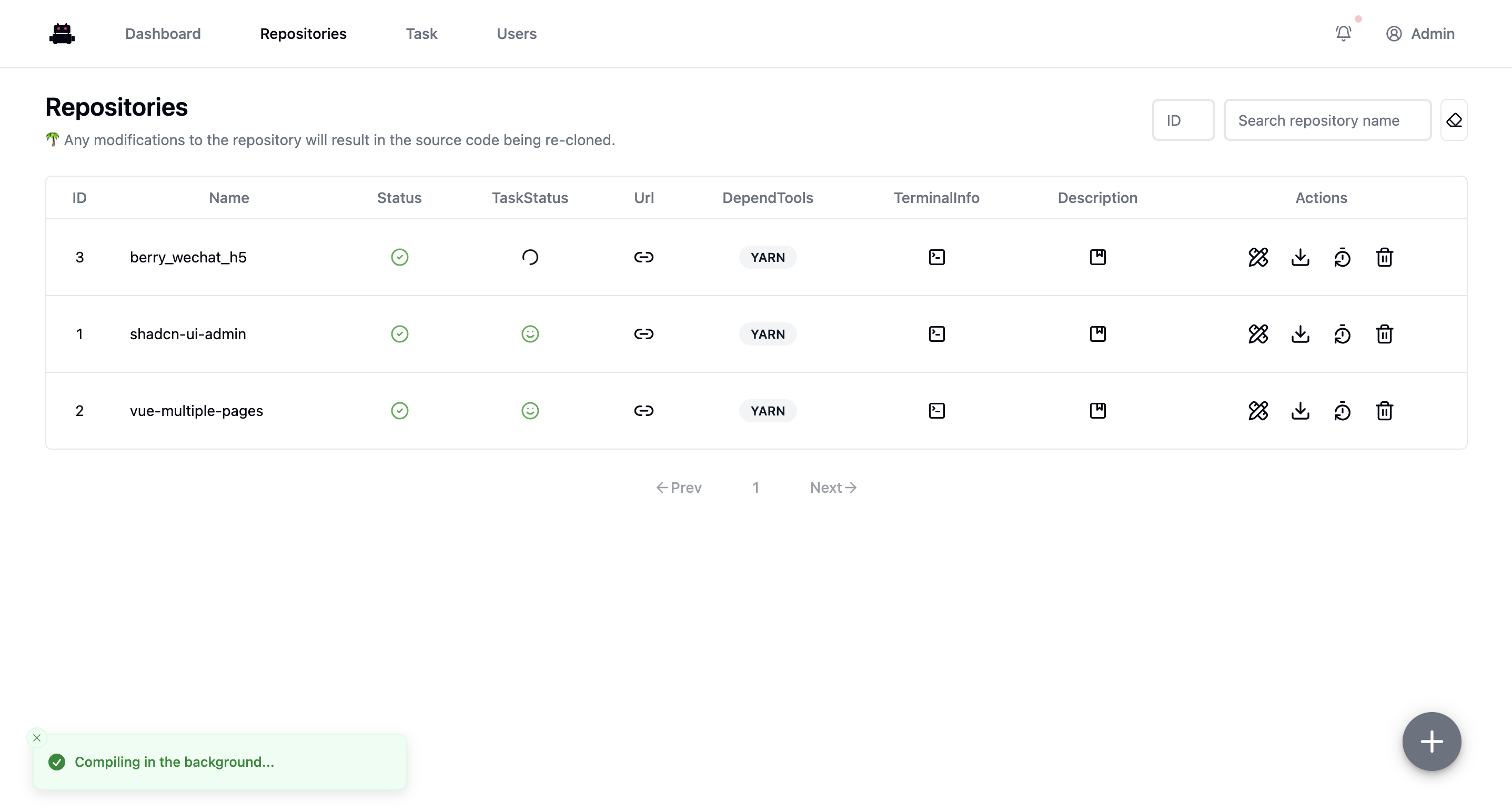Click the Next pagination link
The height and width of the screenshot is (812, 1512).
(832, 488)
